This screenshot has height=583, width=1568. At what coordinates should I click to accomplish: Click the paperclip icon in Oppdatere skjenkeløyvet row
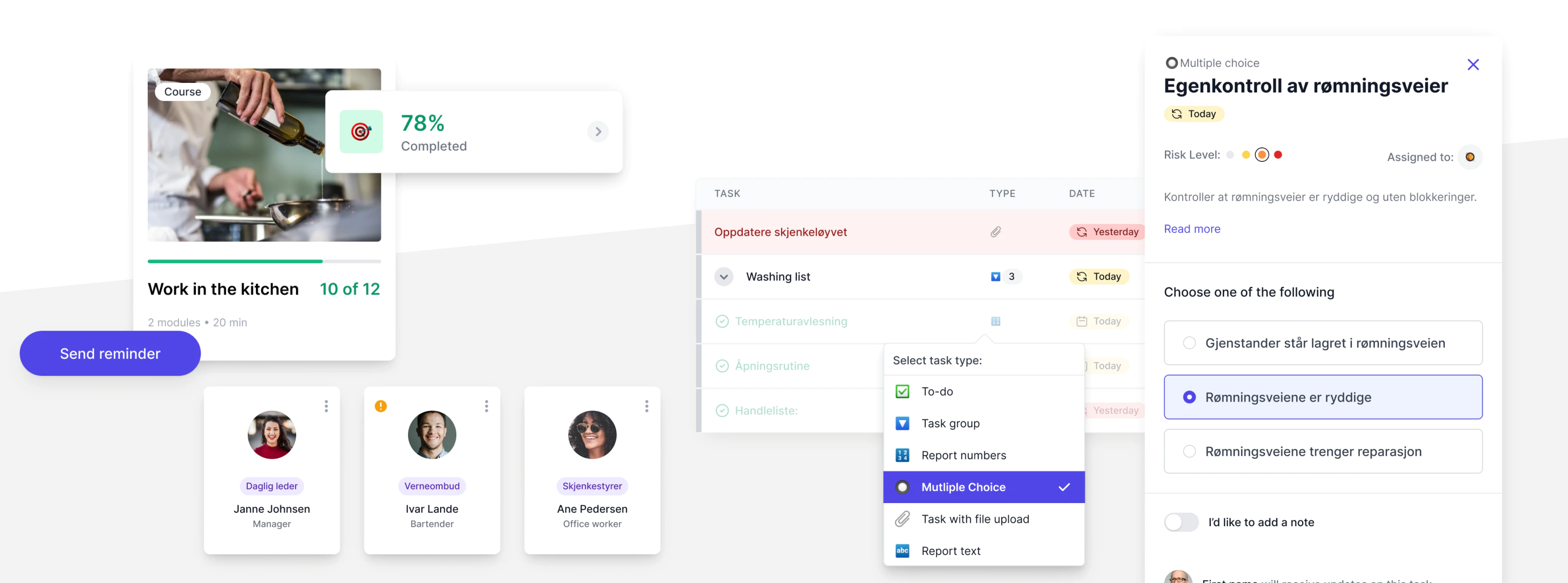995,232
